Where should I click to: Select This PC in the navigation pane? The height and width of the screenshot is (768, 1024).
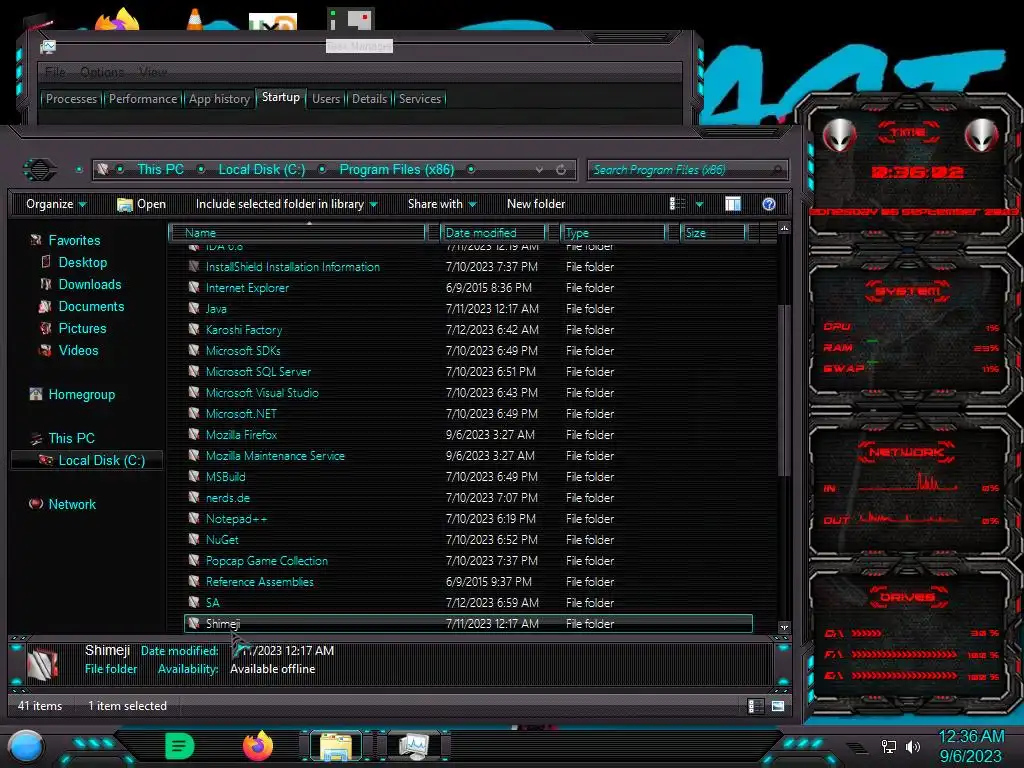tap(71, 438)
